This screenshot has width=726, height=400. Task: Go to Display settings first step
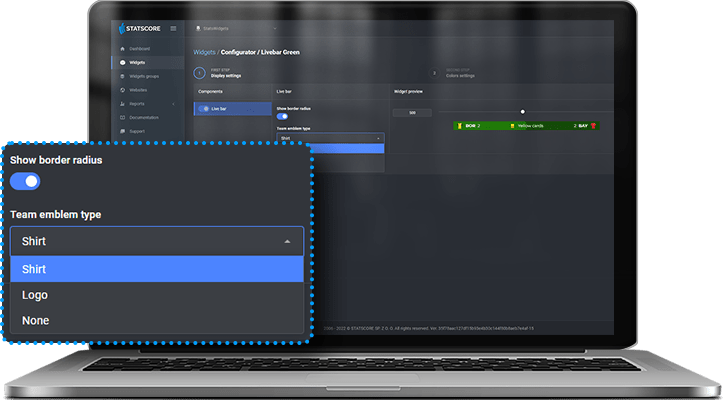(x=225, y=73)
